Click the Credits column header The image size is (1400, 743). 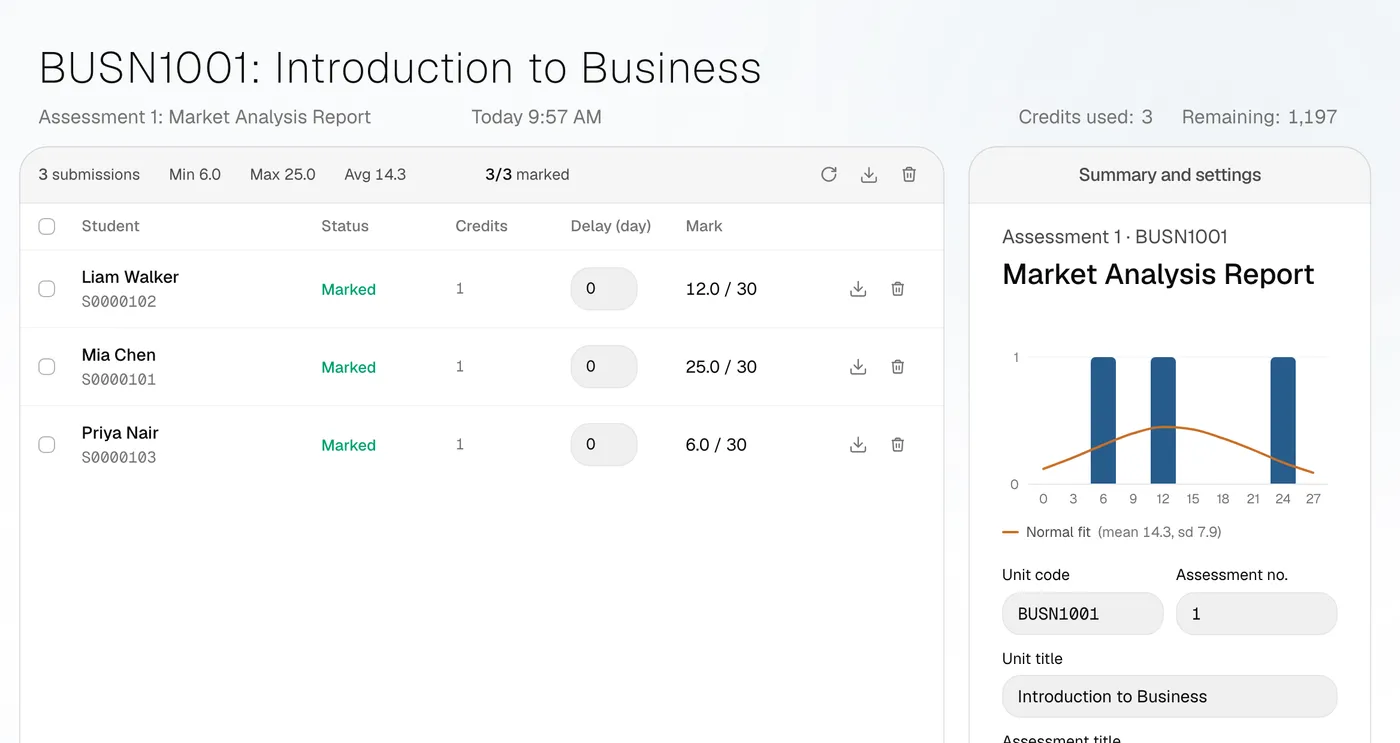481,226
